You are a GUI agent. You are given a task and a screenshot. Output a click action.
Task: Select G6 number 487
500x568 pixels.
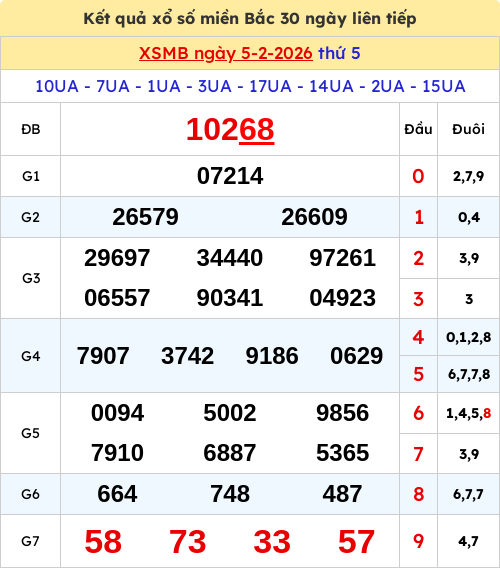point(342,494)
